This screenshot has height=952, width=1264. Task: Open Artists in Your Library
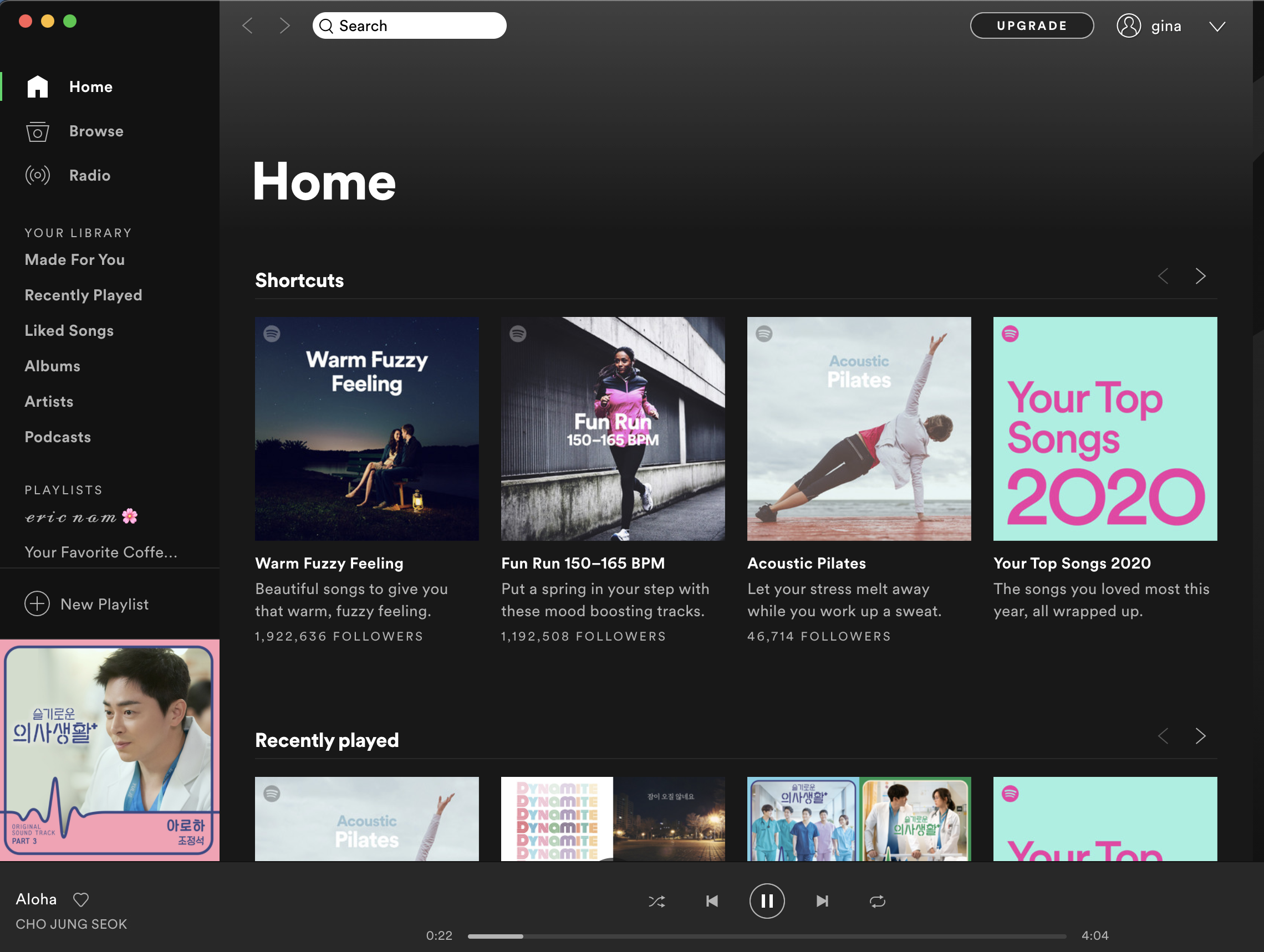(49, 402)
